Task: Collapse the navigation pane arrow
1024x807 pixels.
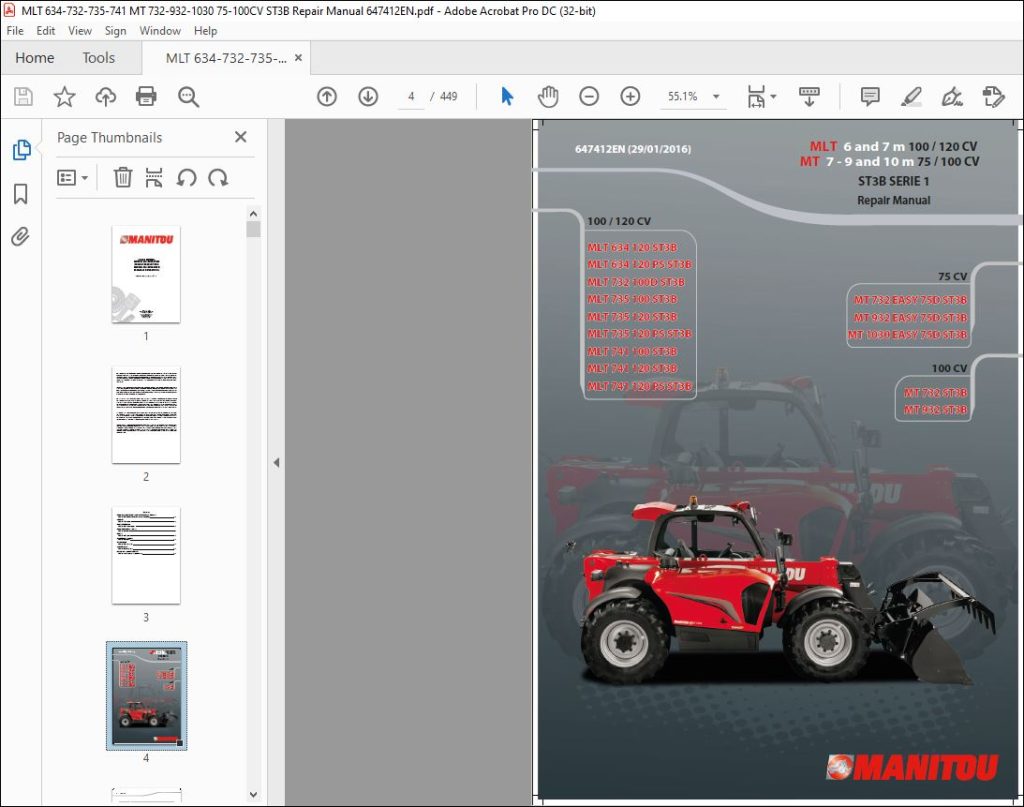Action: pyautogui.click(x=276, y=462)
